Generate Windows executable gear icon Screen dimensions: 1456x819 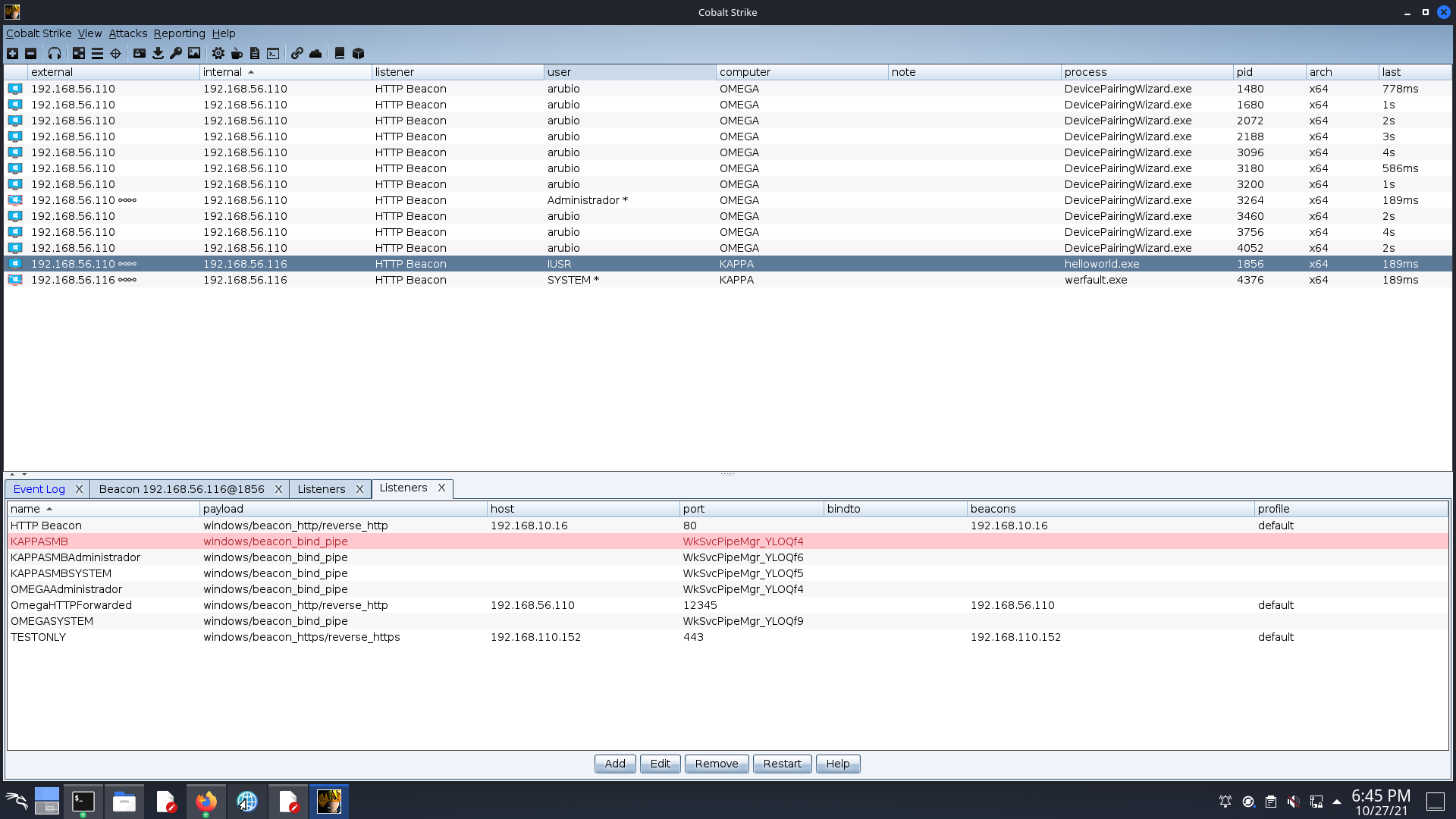218,53
